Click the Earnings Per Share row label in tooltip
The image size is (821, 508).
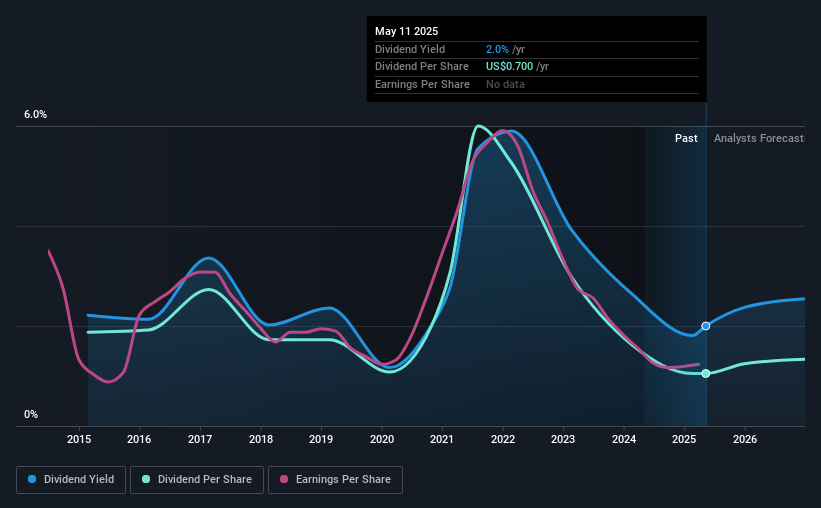pyautogui.click(x=422, y=84)
